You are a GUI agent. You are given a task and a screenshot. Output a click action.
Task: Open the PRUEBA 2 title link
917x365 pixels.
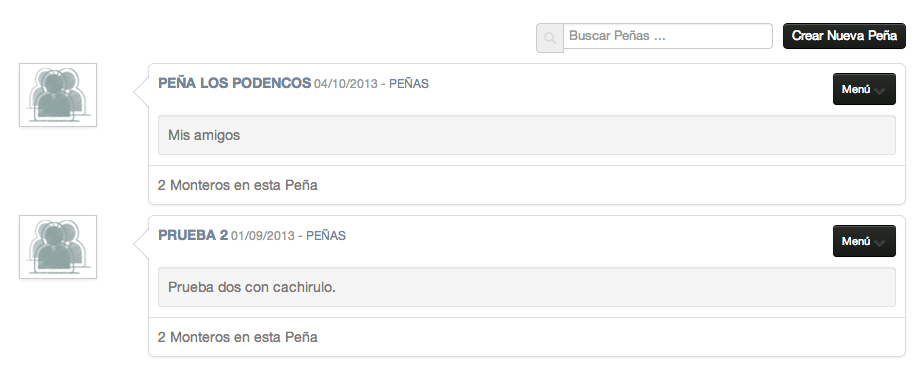[193, 235]
